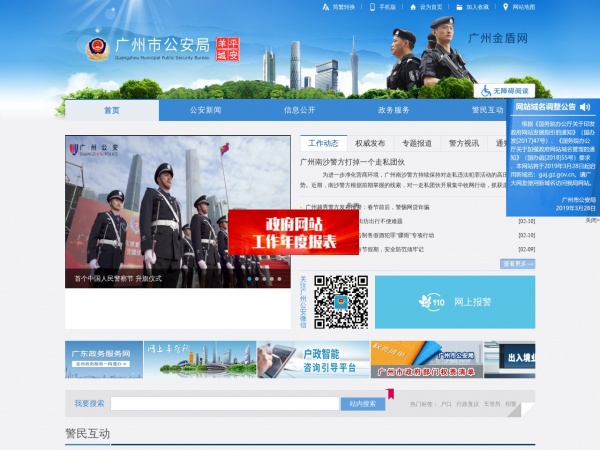Open the 网上车管所 banner
The width and height of the screenshot is (600, 450).
pos(200,360)
